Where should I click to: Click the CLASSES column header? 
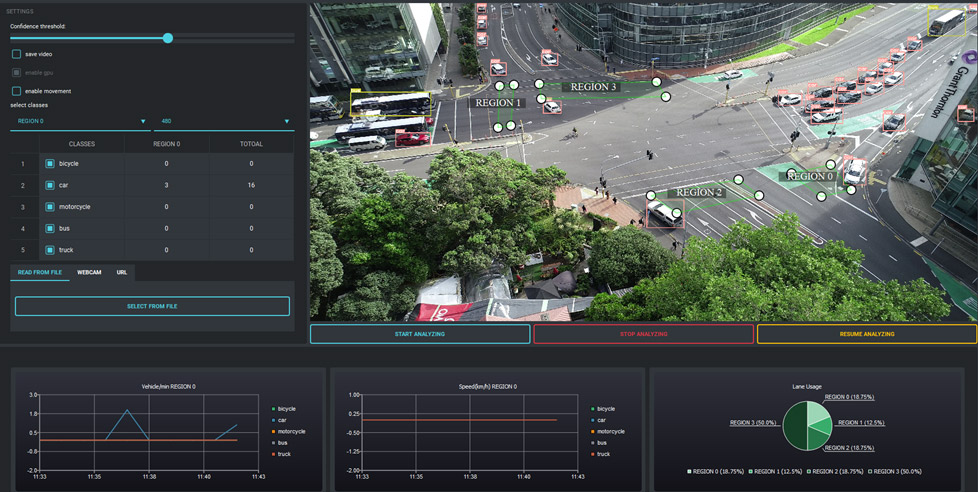click(82, 144)
